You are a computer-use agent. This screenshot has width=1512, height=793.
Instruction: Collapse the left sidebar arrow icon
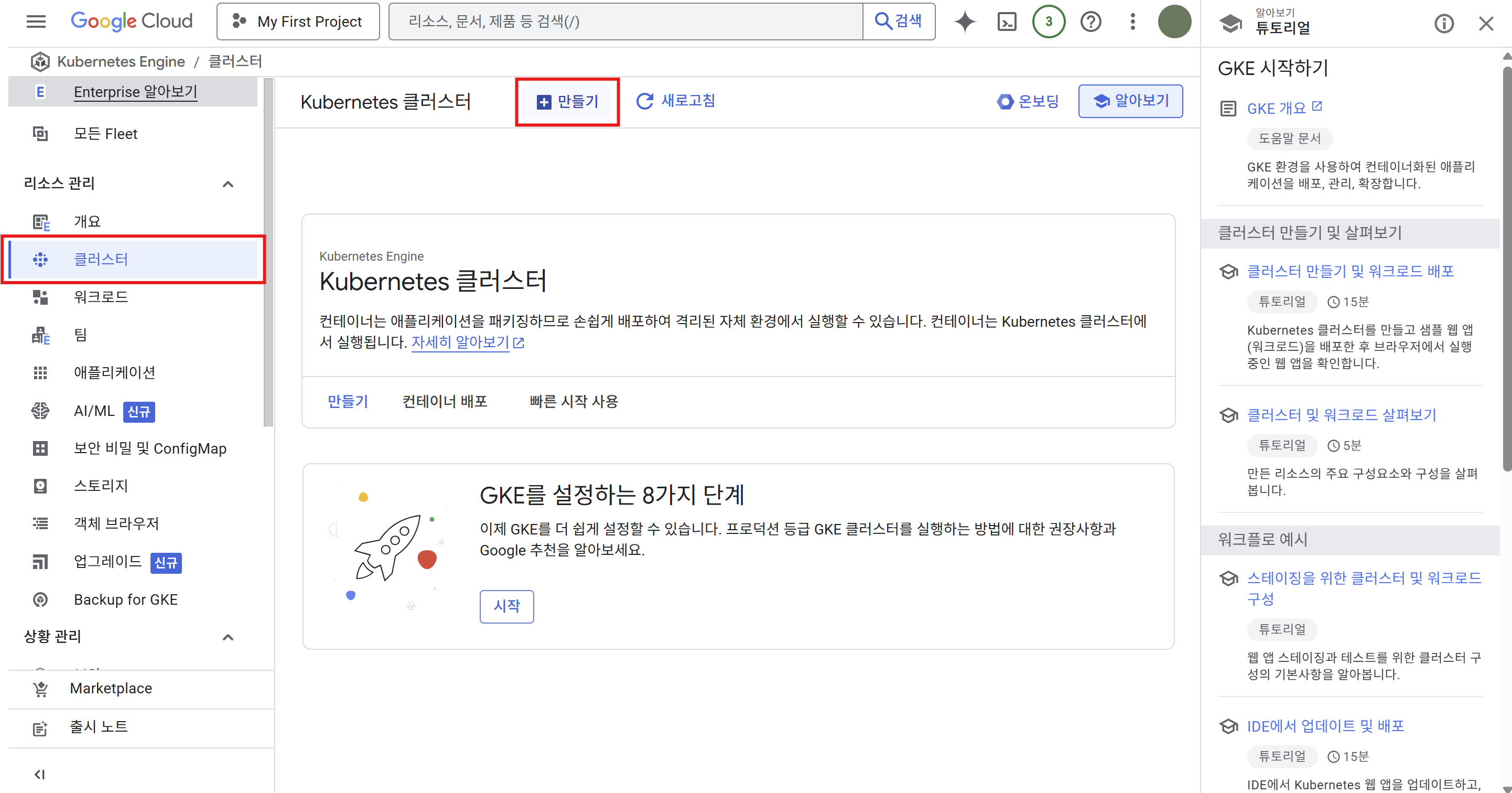[39, 774]
